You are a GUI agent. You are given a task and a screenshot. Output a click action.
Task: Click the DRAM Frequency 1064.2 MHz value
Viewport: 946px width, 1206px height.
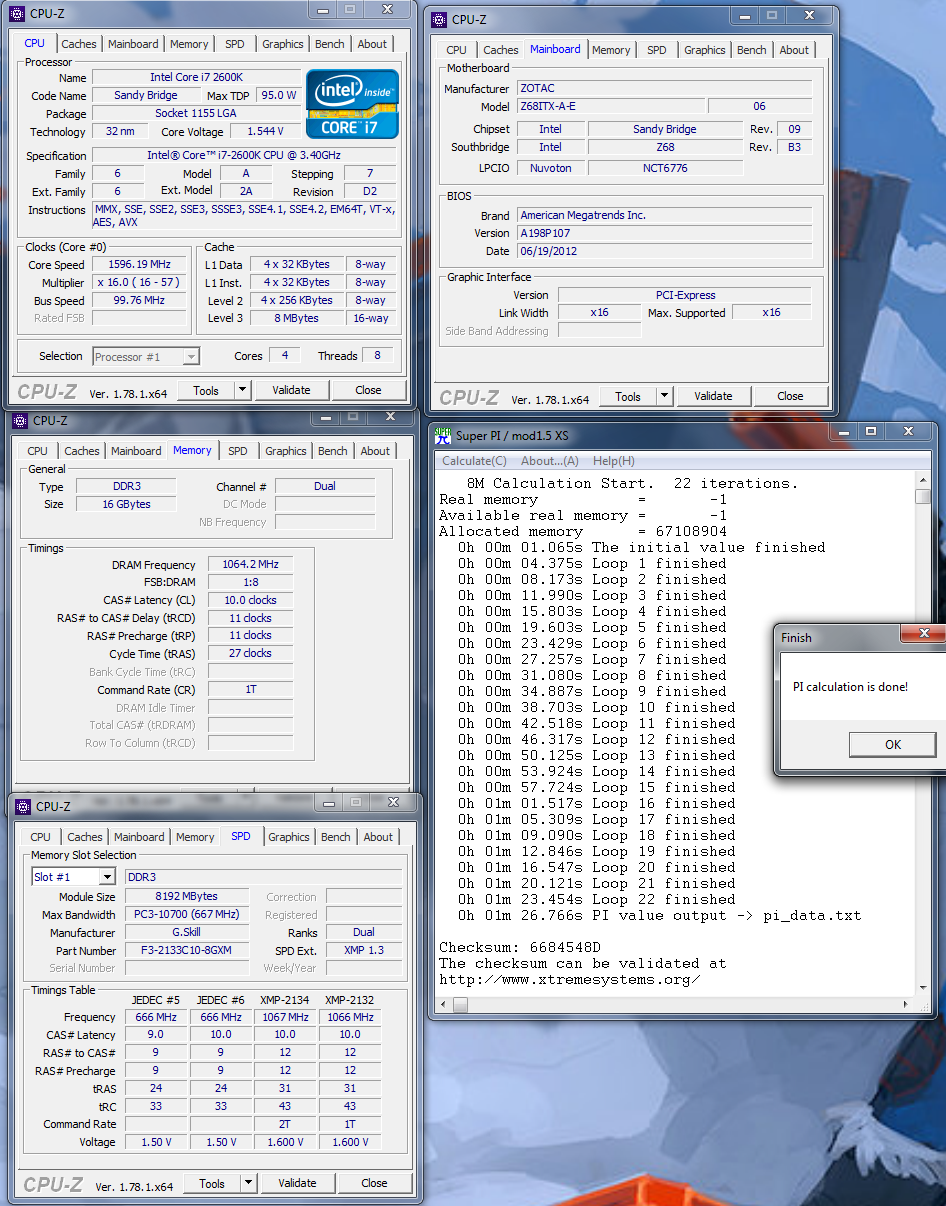click(x=250, y=565)
